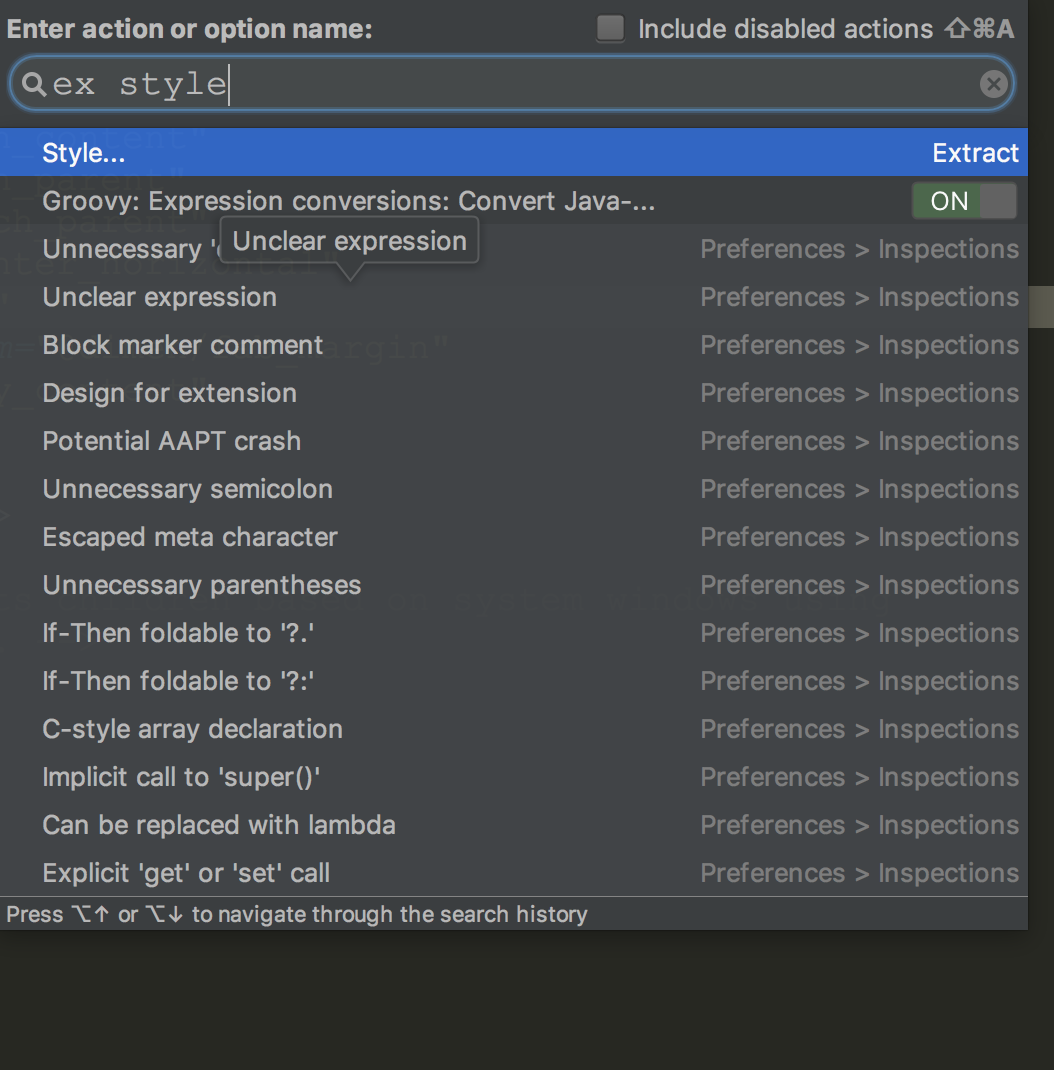Clear the search field with the X icon
Viewport: 1054px width, 1070px height.
tap(993, 85)
